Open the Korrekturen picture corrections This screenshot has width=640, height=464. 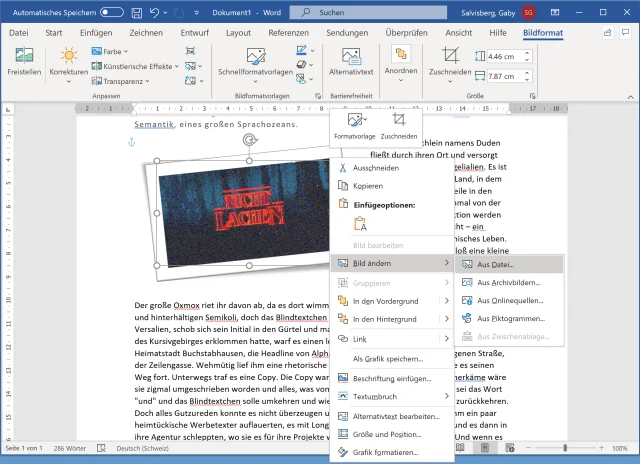69,61
